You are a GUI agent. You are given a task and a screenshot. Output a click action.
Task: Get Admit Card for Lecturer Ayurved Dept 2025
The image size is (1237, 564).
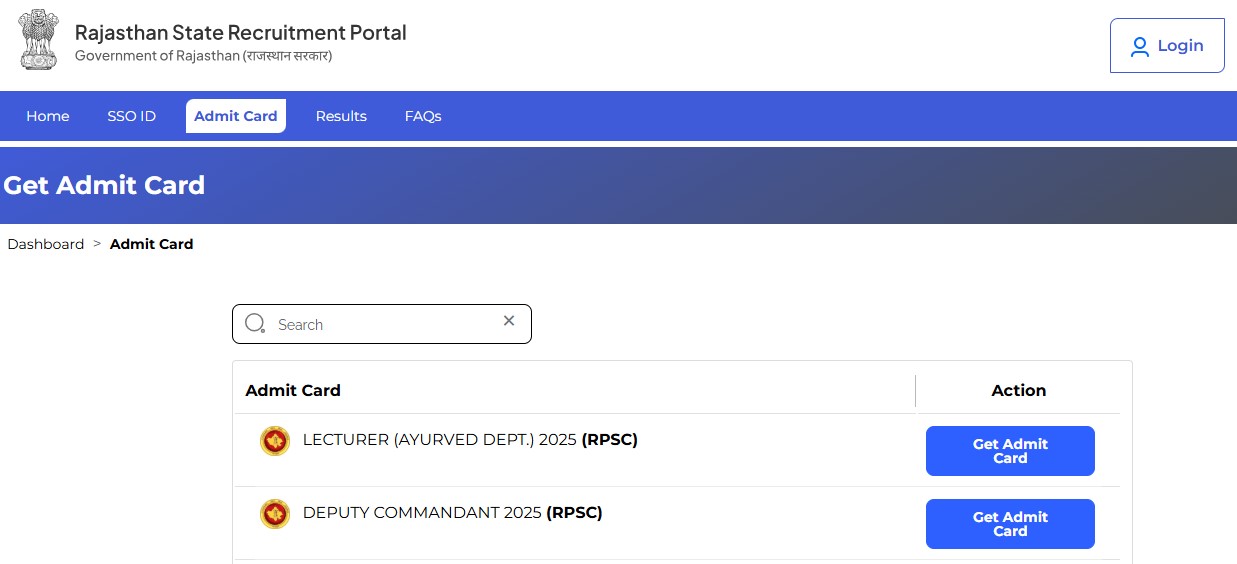[1010, 451]
